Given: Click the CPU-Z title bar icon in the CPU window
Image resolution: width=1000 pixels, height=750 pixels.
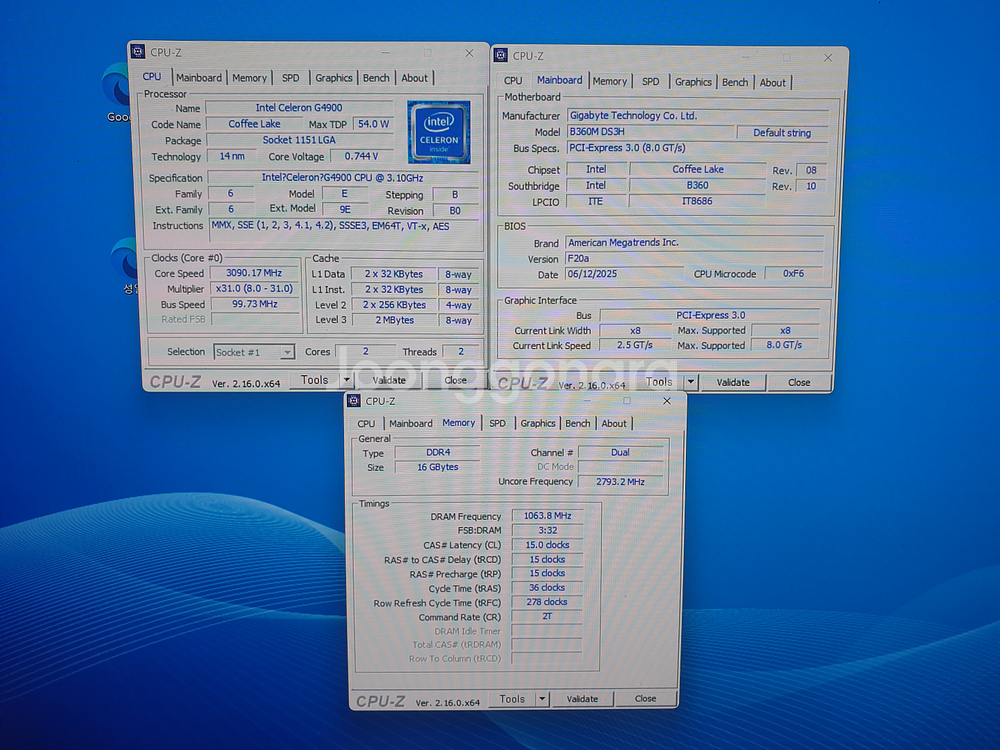Looking at the screenshot, I should 138,51.
